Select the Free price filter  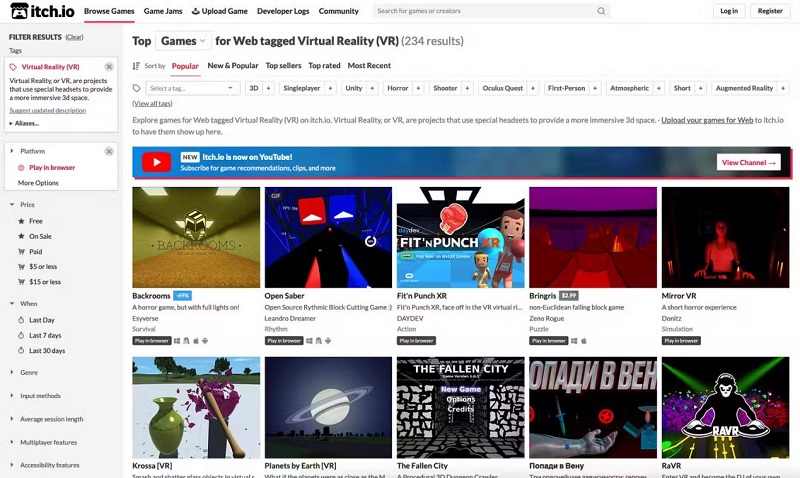pyautogui.click(x=36, y=221)
